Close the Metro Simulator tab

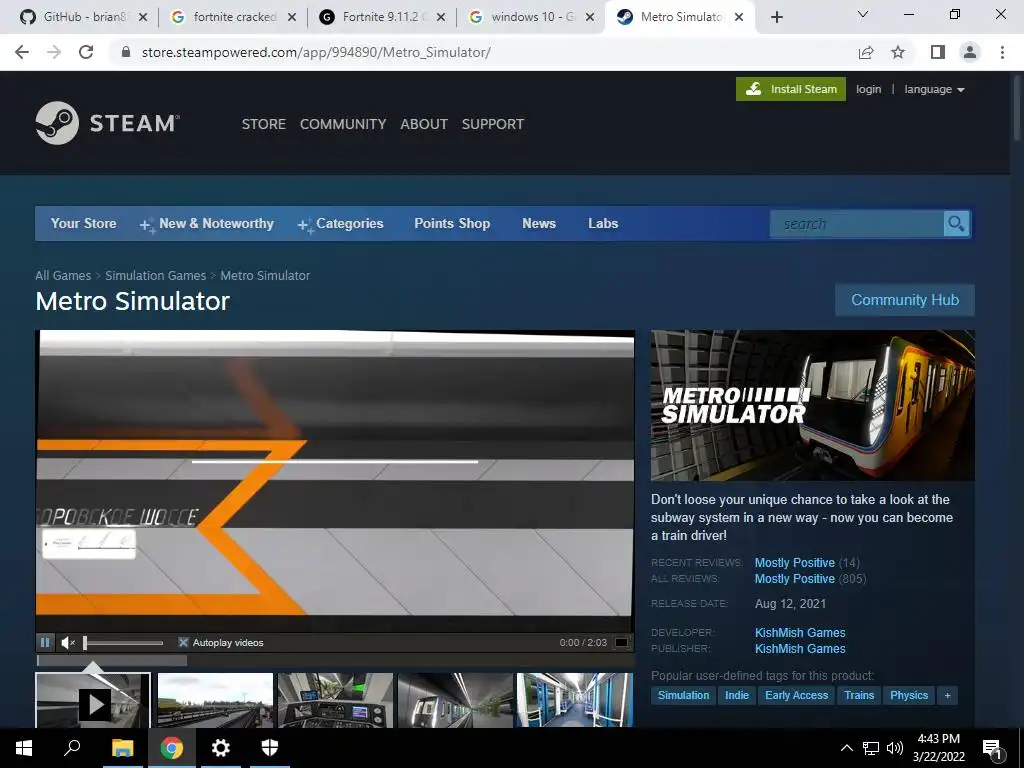pos(739,17)
